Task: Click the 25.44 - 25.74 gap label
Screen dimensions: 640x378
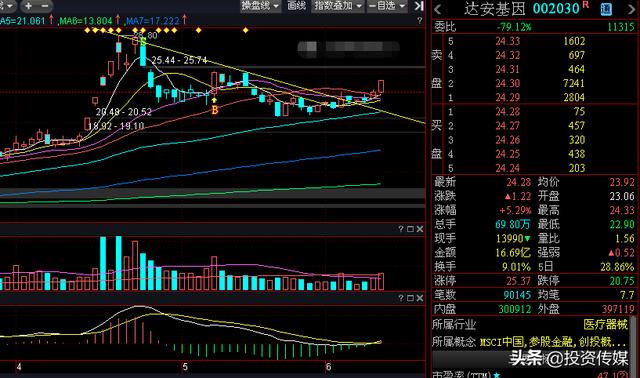Action: coord(179,60)
